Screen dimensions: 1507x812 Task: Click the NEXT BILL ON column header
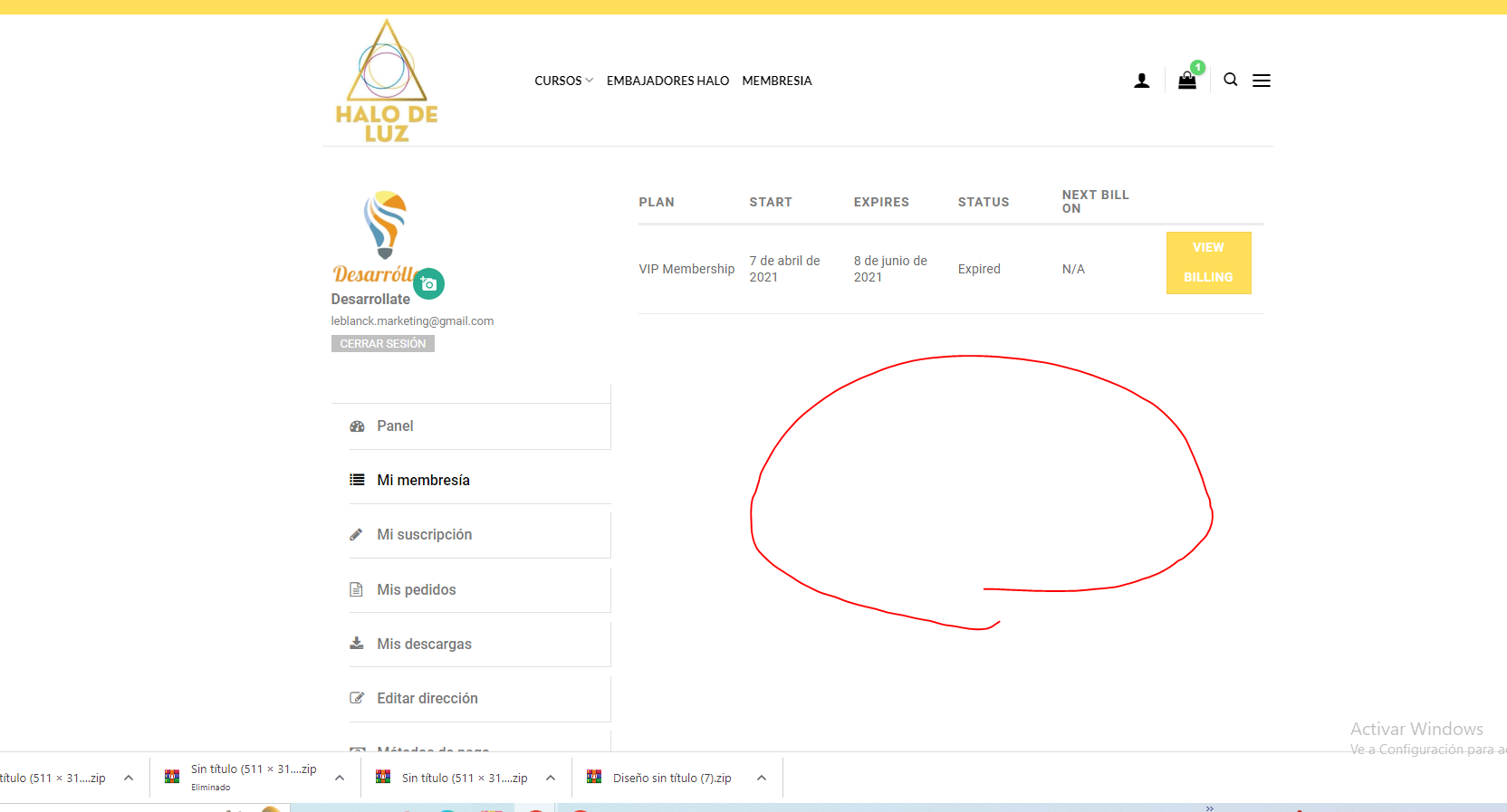point(1096,202)
